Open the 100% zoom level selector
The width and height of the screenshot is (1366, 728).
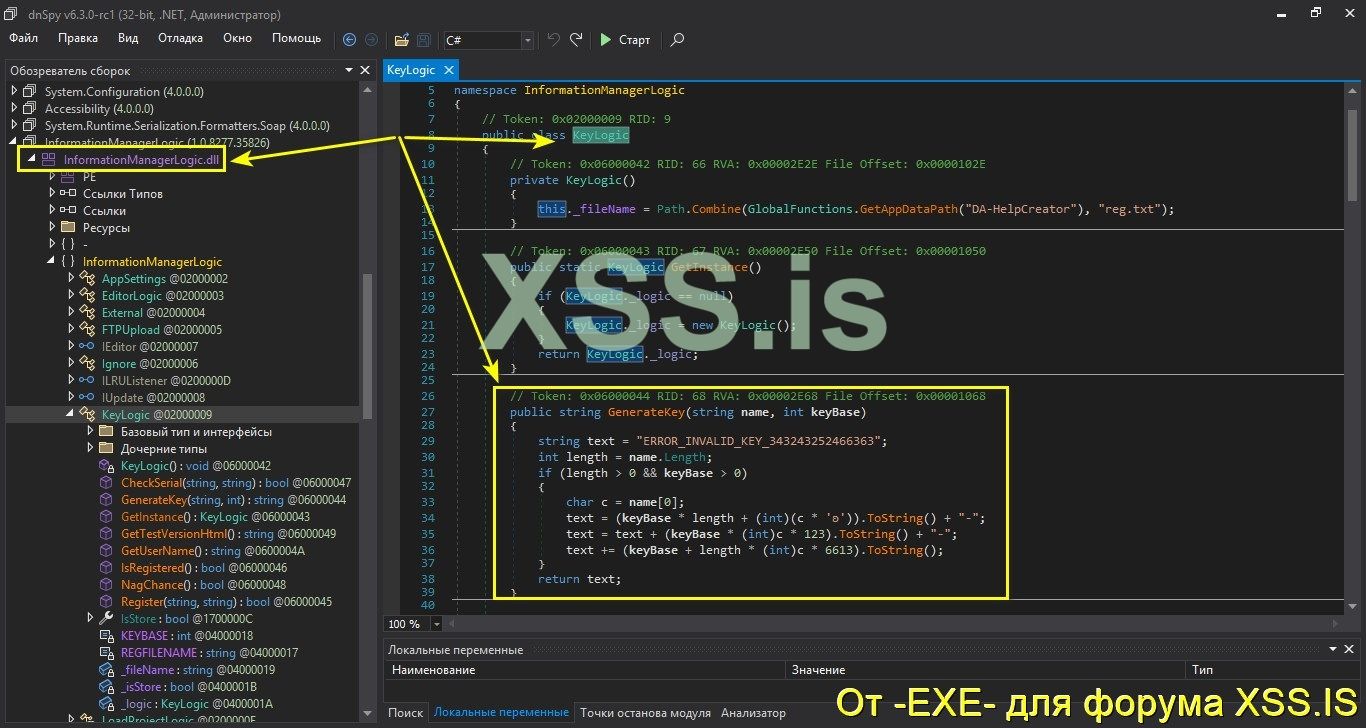[x=436, y=623]
